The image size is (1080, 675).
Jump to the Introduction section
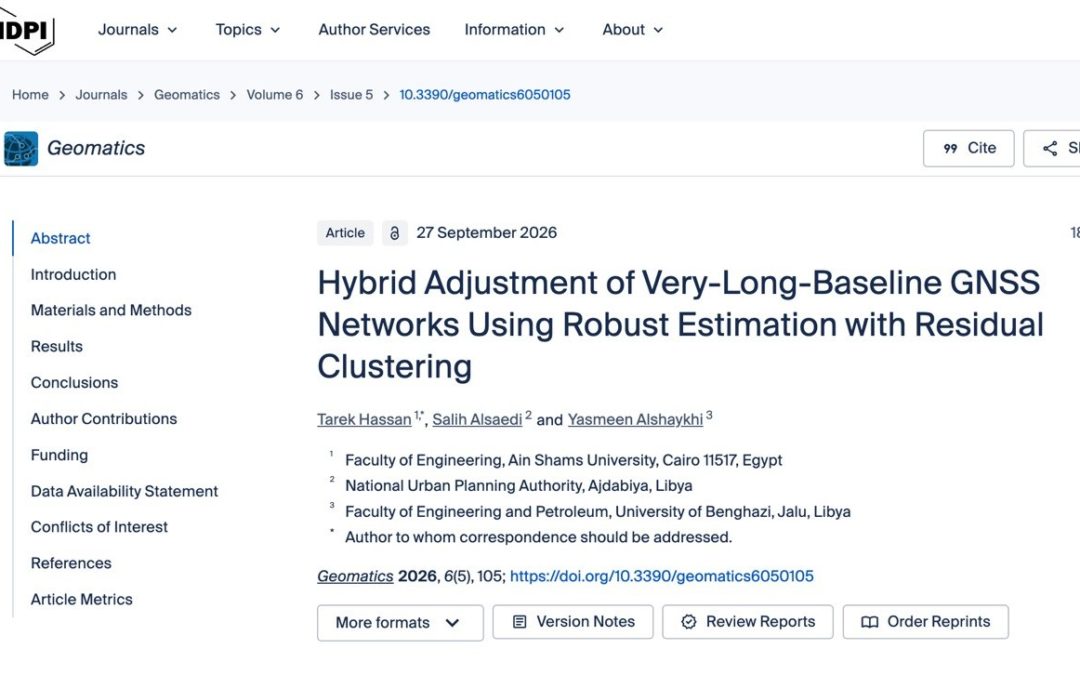[74, 274]
